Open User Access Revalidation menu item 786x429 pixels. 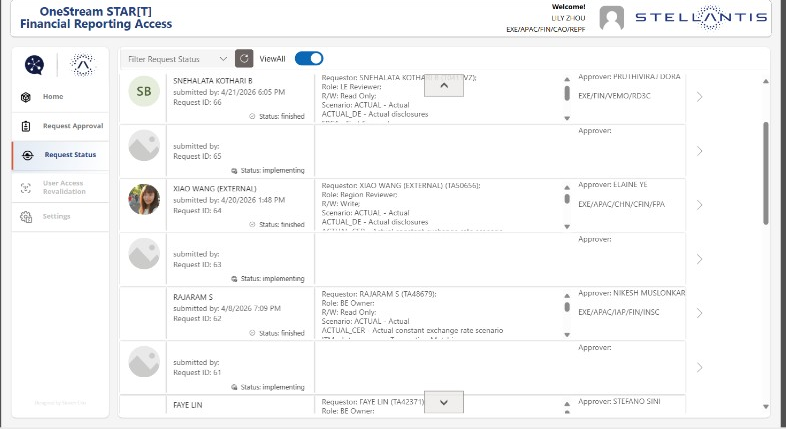click(x=60, y=187)
